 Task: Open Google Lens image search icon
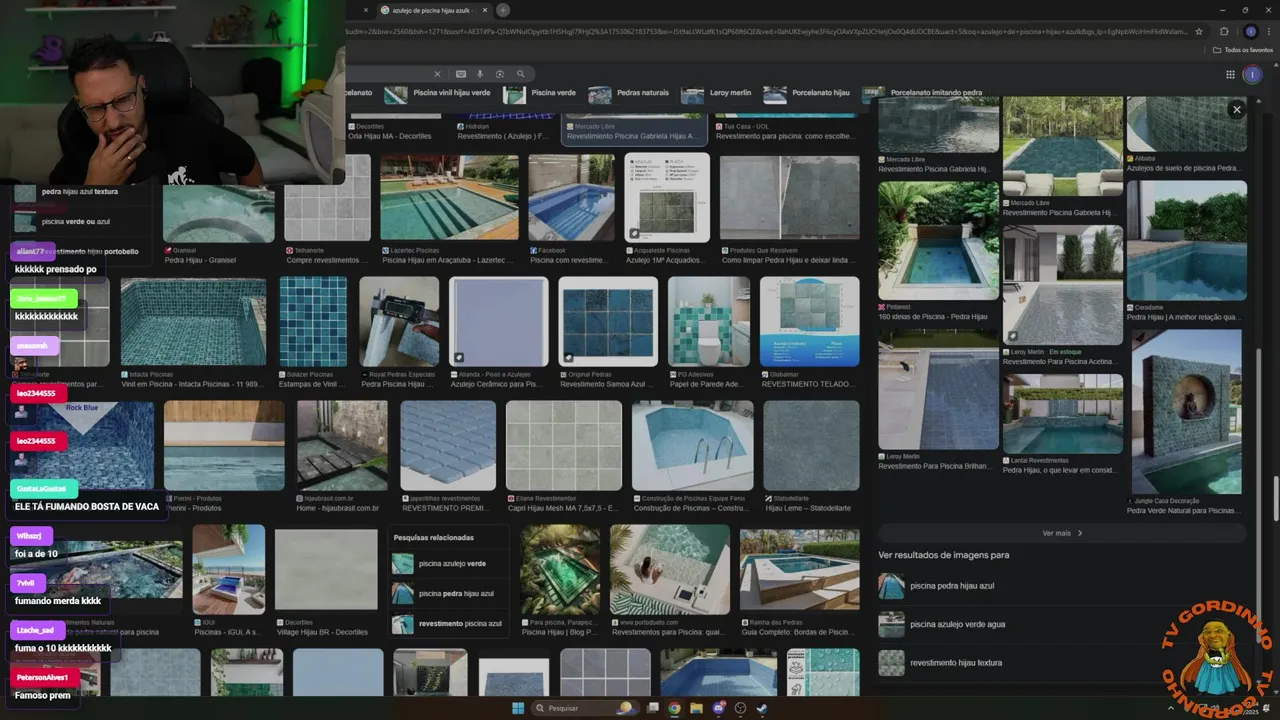(x=500, y=74)
